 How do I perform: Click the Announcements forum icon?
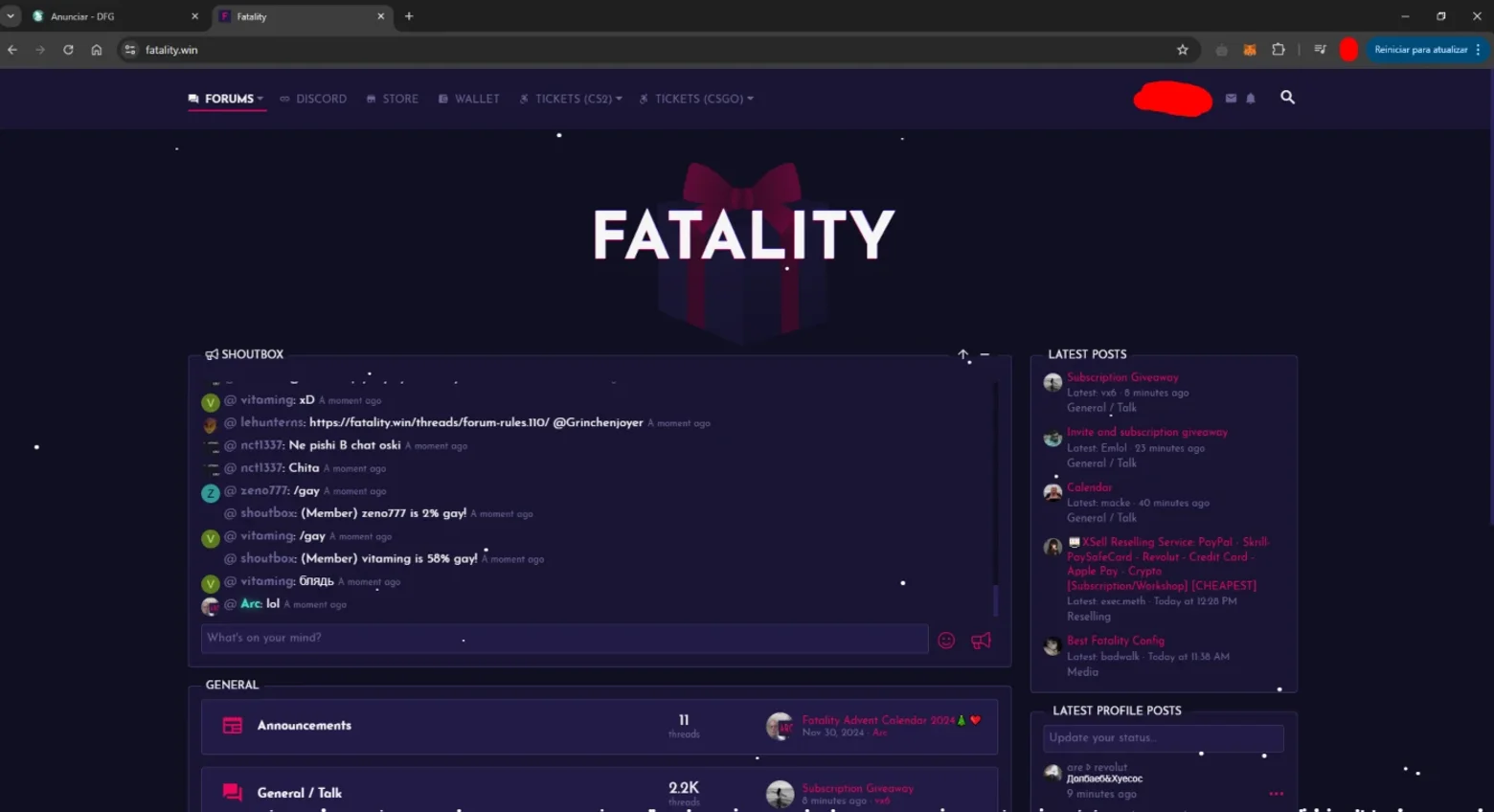(233, 726)
